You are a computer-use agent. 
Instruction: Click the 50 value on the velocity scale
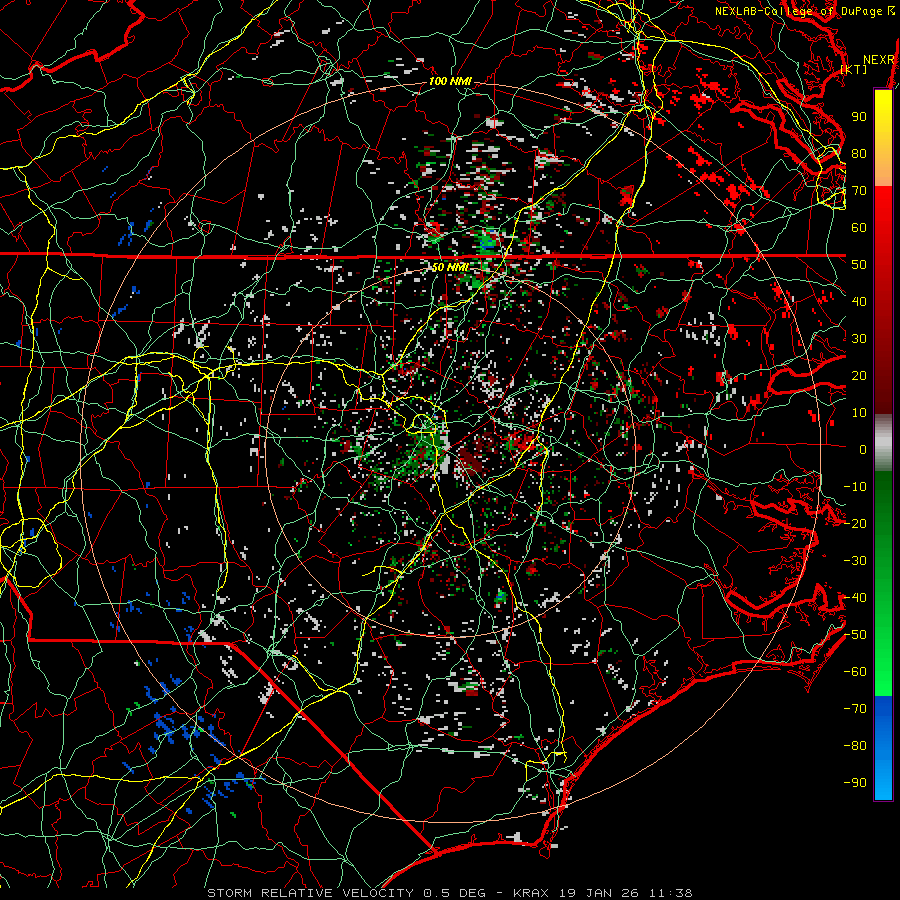tap(859, 265)
